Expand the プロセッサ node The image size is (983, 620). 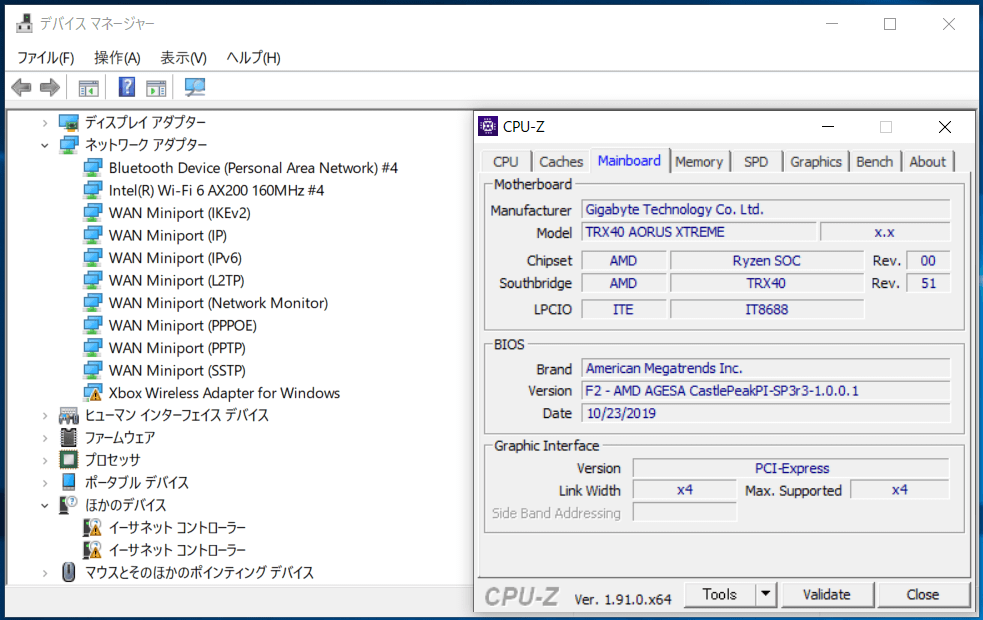(45, 460)
